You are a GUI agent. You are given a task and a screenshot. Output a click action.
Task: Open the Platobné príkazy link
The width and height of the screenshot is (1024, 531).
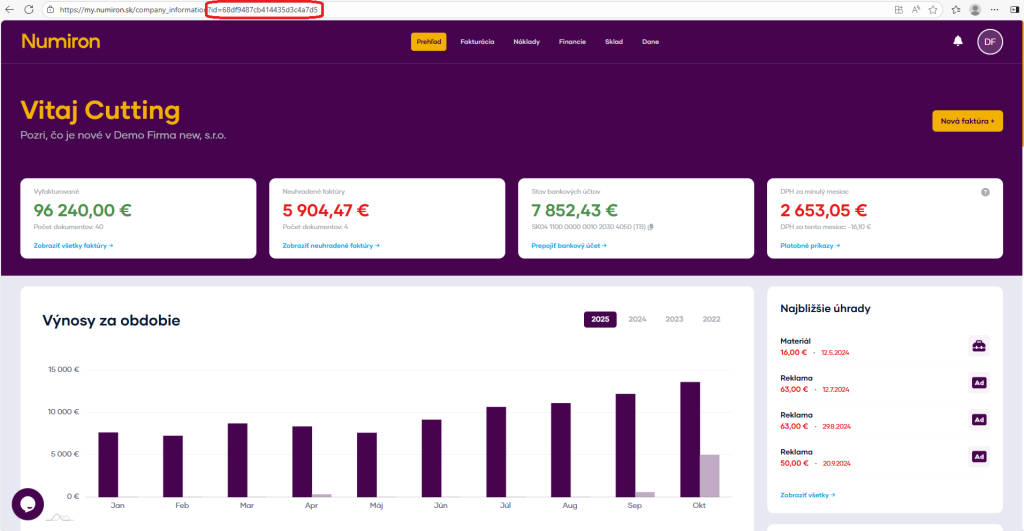tap(809, 245)
